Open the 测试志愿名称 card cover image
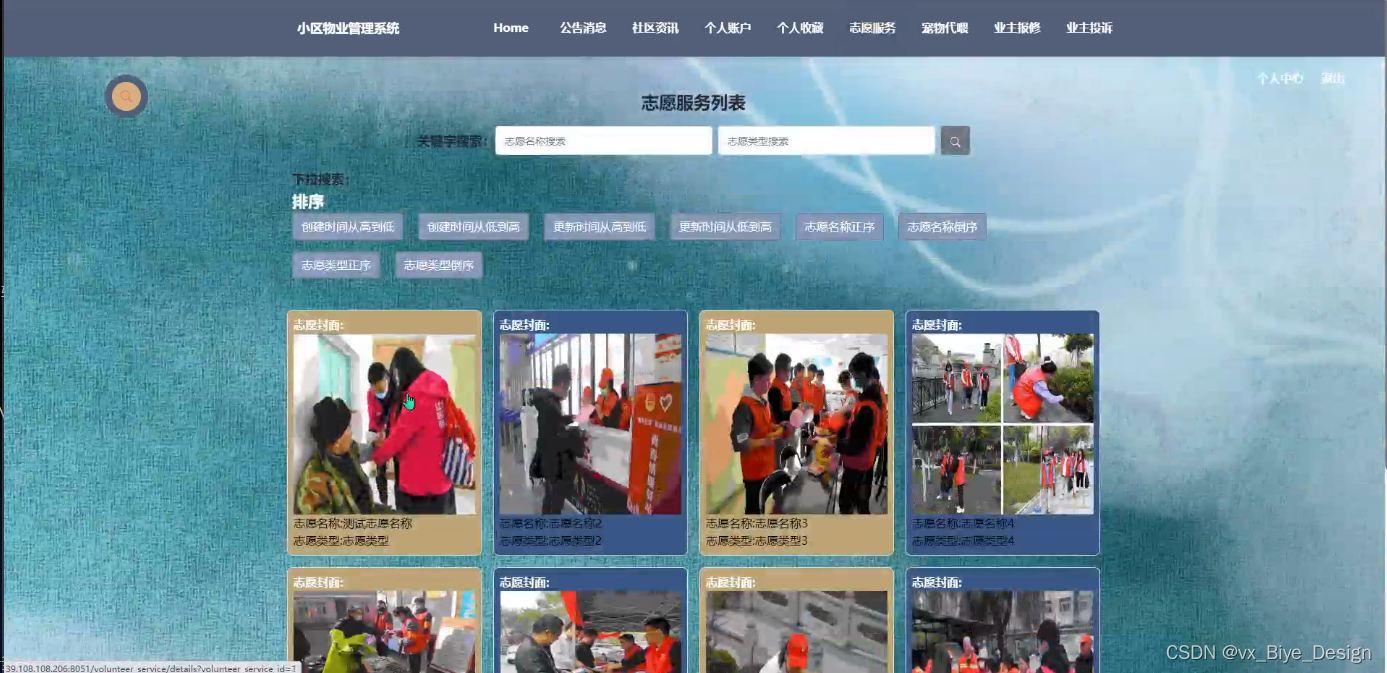Image resolution: width=1387 pixels, height=673 pixels. 385,424
